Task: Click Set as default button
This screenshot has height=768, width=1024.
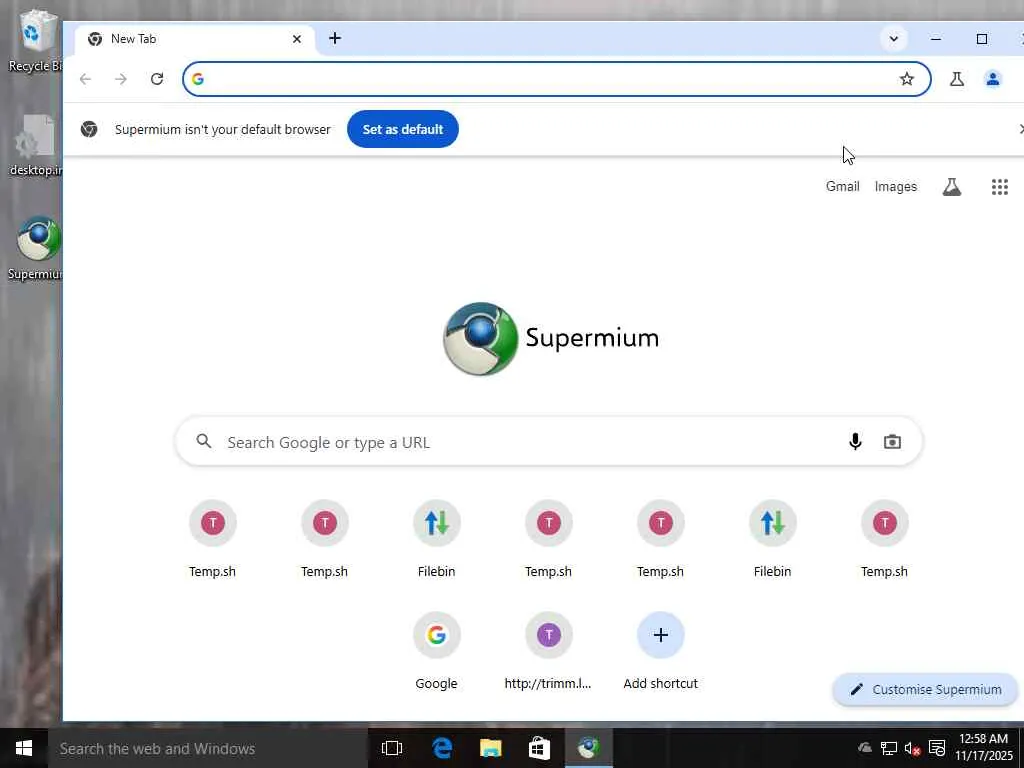Action: [x=403, y=129]
